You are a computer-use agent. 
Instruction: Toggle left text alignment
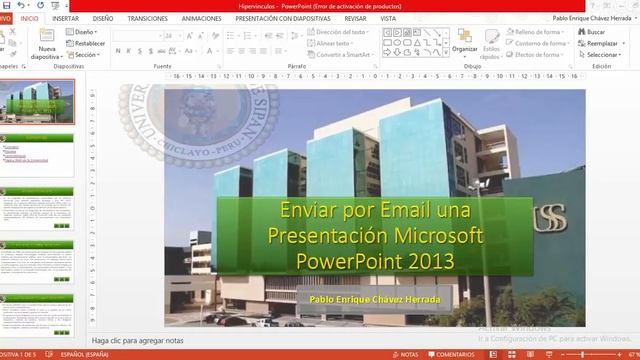click(x=231, y=51)
